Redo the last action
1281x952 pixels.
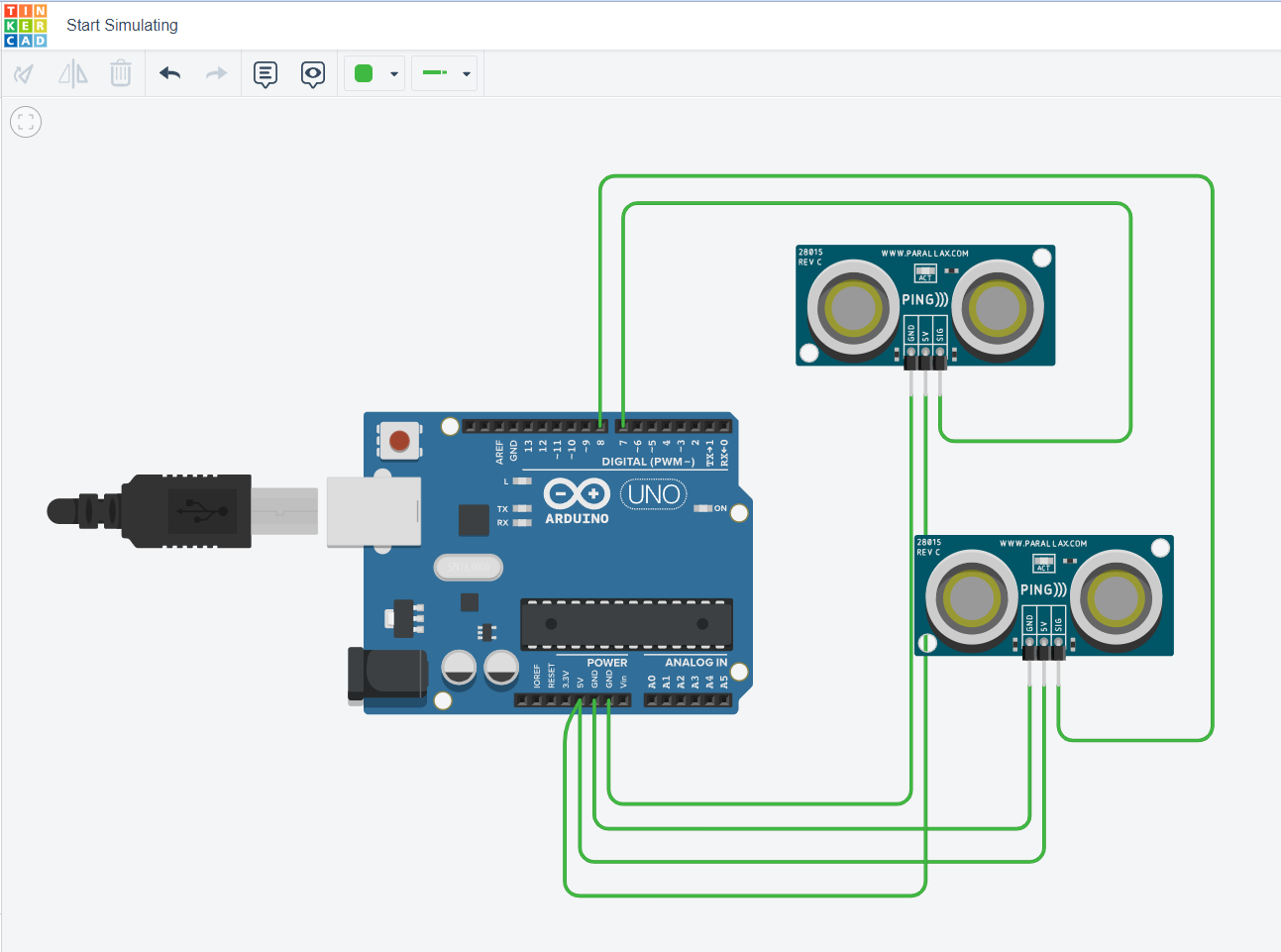216,73
